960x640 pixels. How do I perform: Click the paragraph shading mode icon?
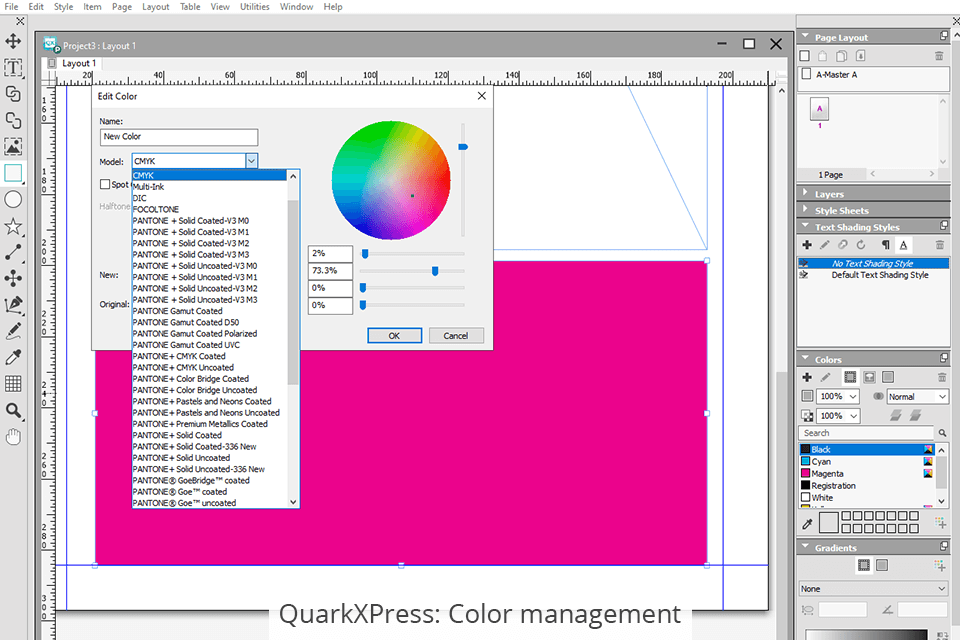(885, 245)
